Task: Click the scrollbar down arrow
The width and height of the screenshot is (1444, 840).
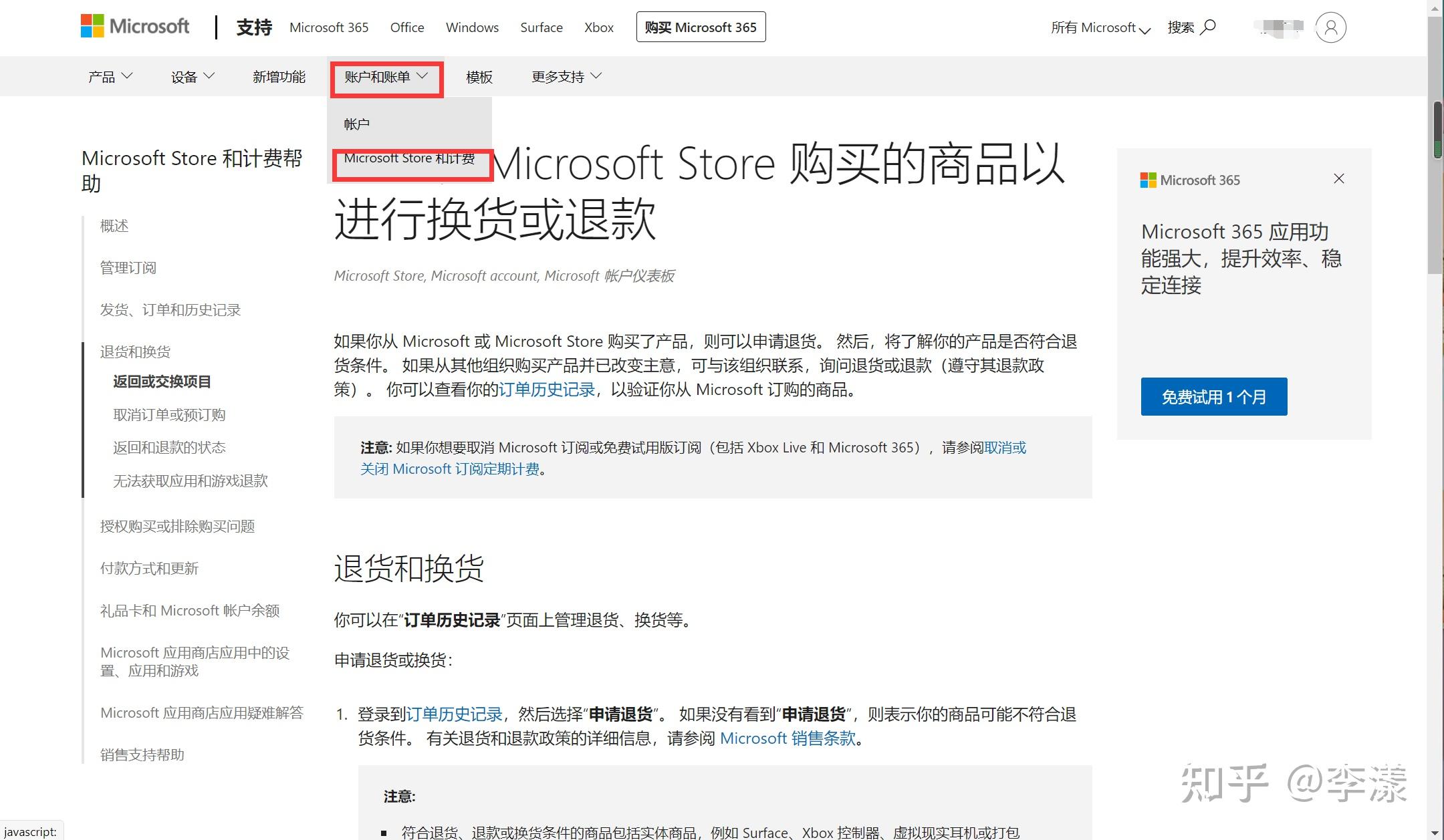Action: 1436,833
